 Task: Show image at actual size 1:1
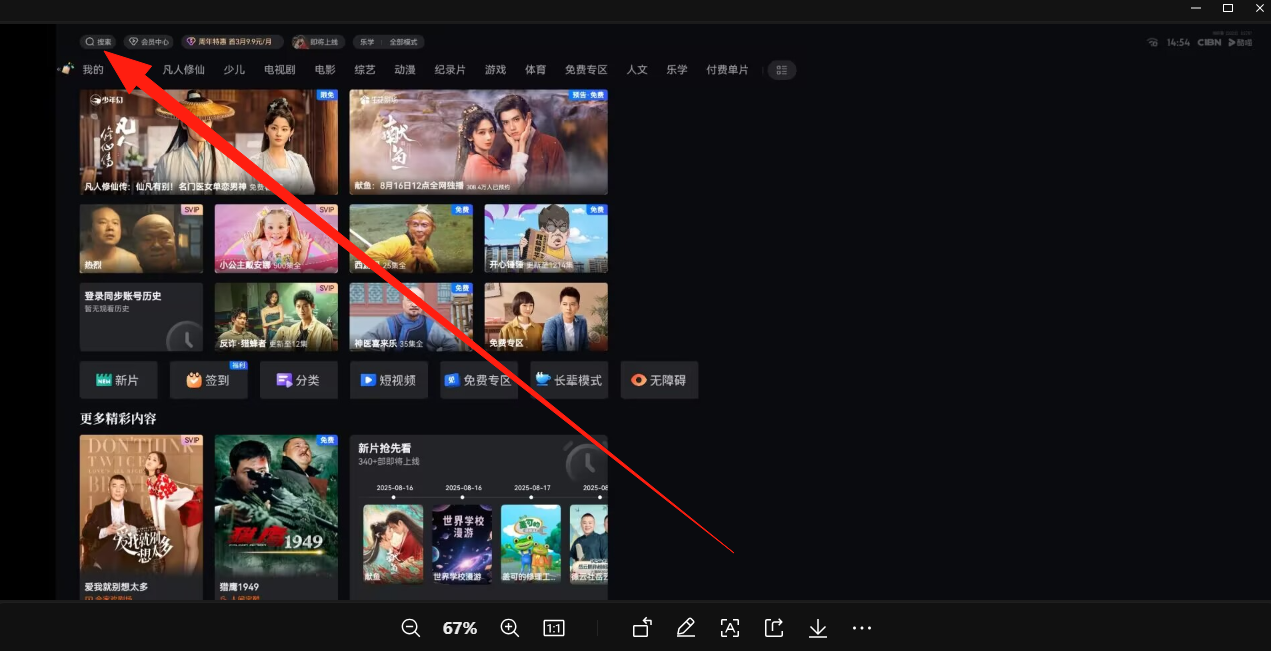point(554,628)
